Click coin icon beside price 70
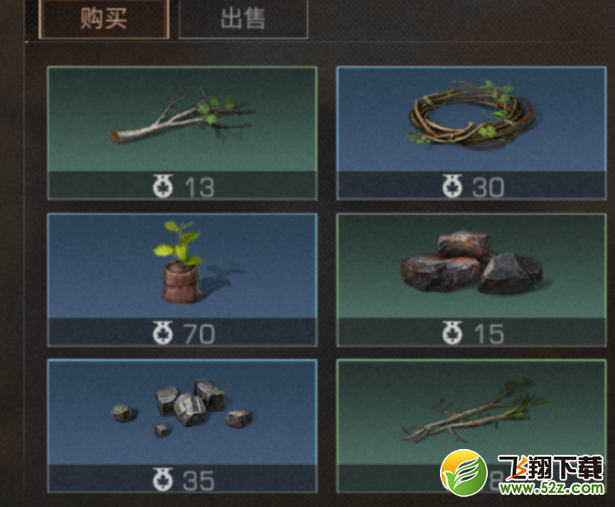The height and width of the screenshot is (507, 615). (x=163, y=333)
